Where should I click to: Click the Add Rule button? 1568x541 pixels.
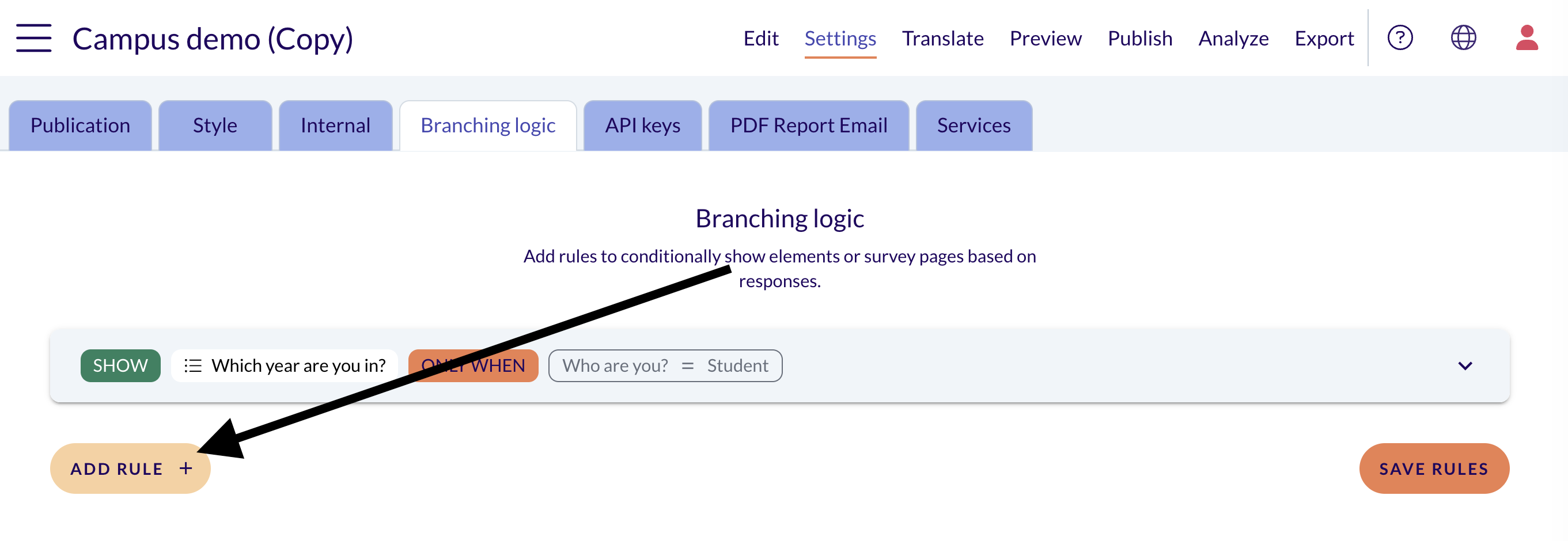click(x=130, y=468)
